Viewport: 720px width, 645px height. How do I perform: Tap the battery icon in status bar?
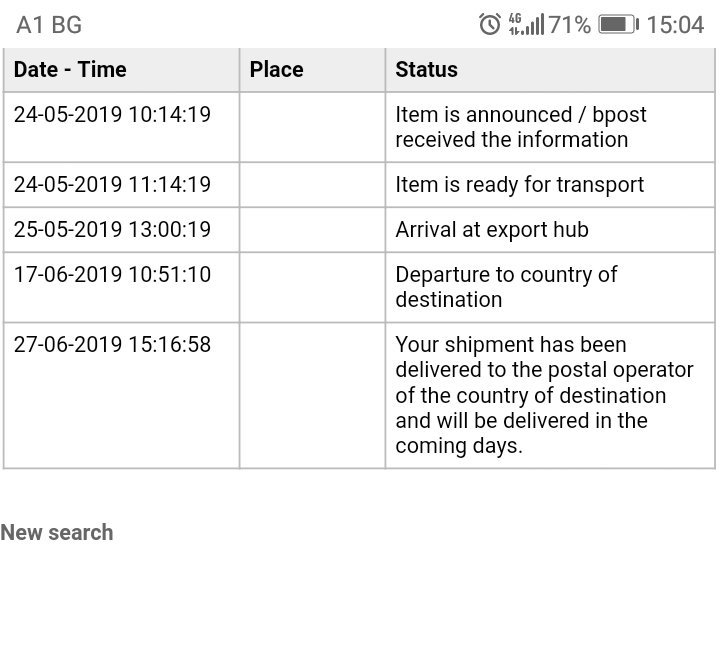click(x=618, y=24)
